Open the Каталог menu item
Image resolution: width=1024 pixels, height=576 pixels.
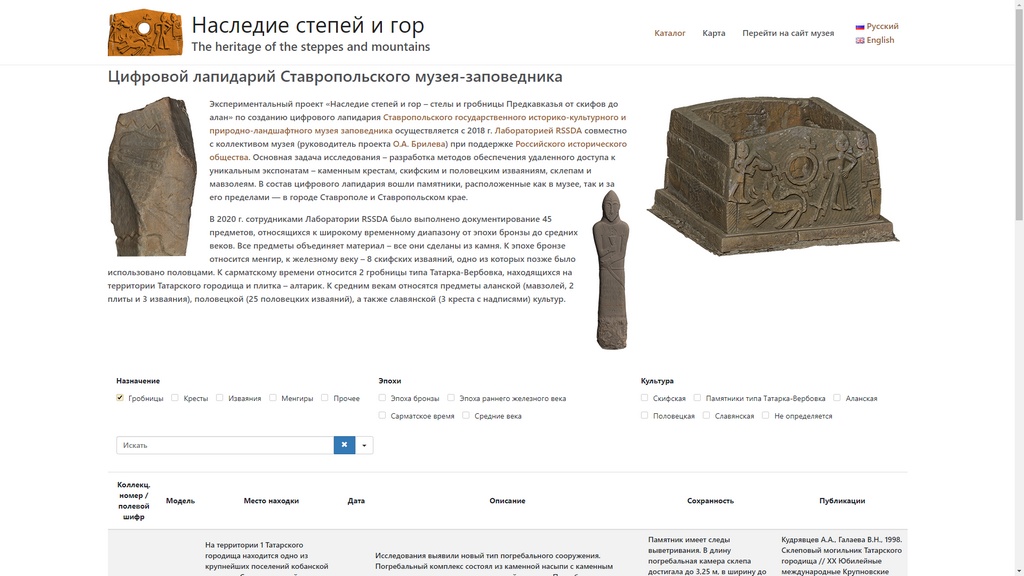point(669,33)
